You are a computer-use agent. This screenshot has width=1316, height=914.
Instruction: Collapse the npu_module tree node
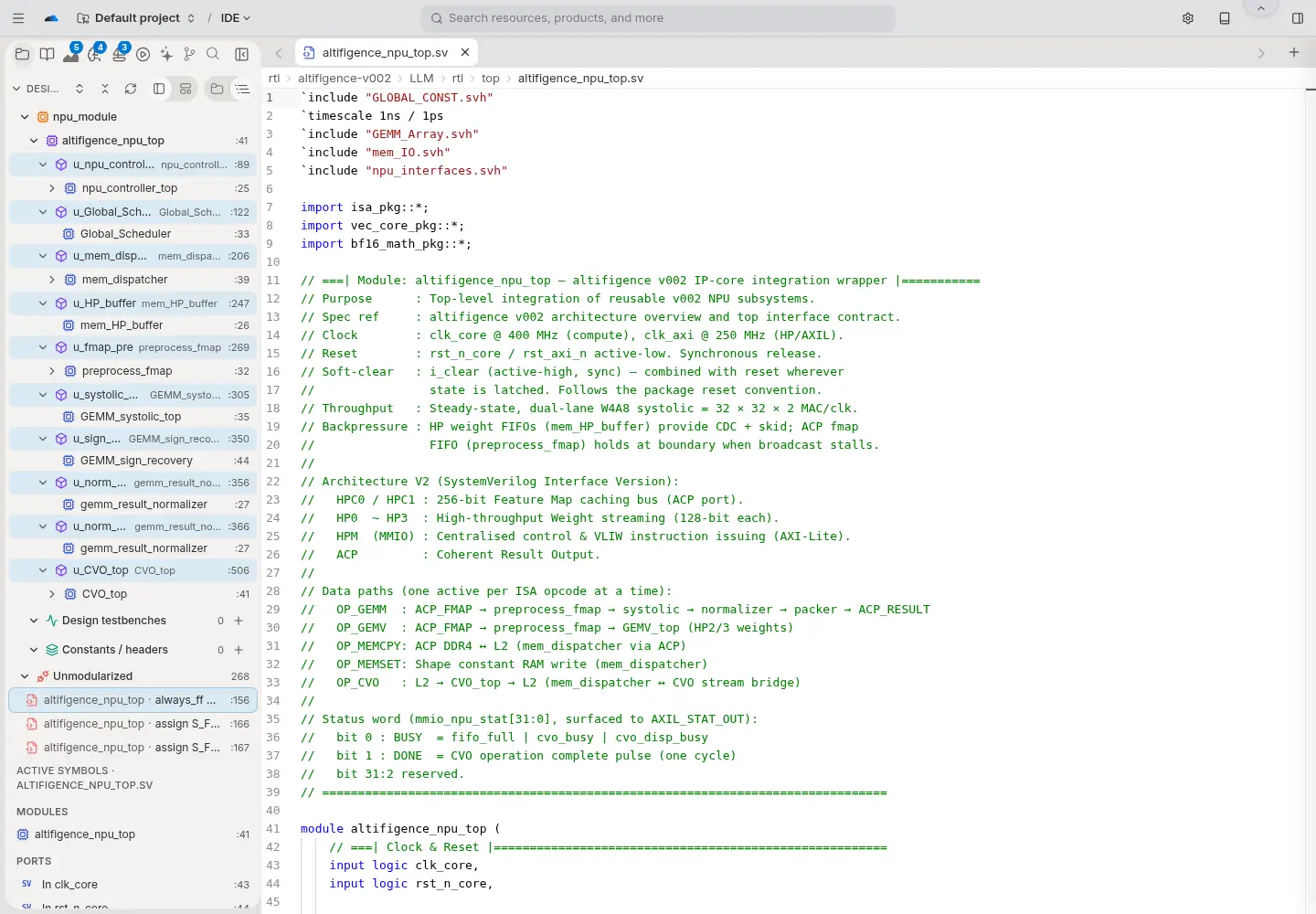coord(25,117)
